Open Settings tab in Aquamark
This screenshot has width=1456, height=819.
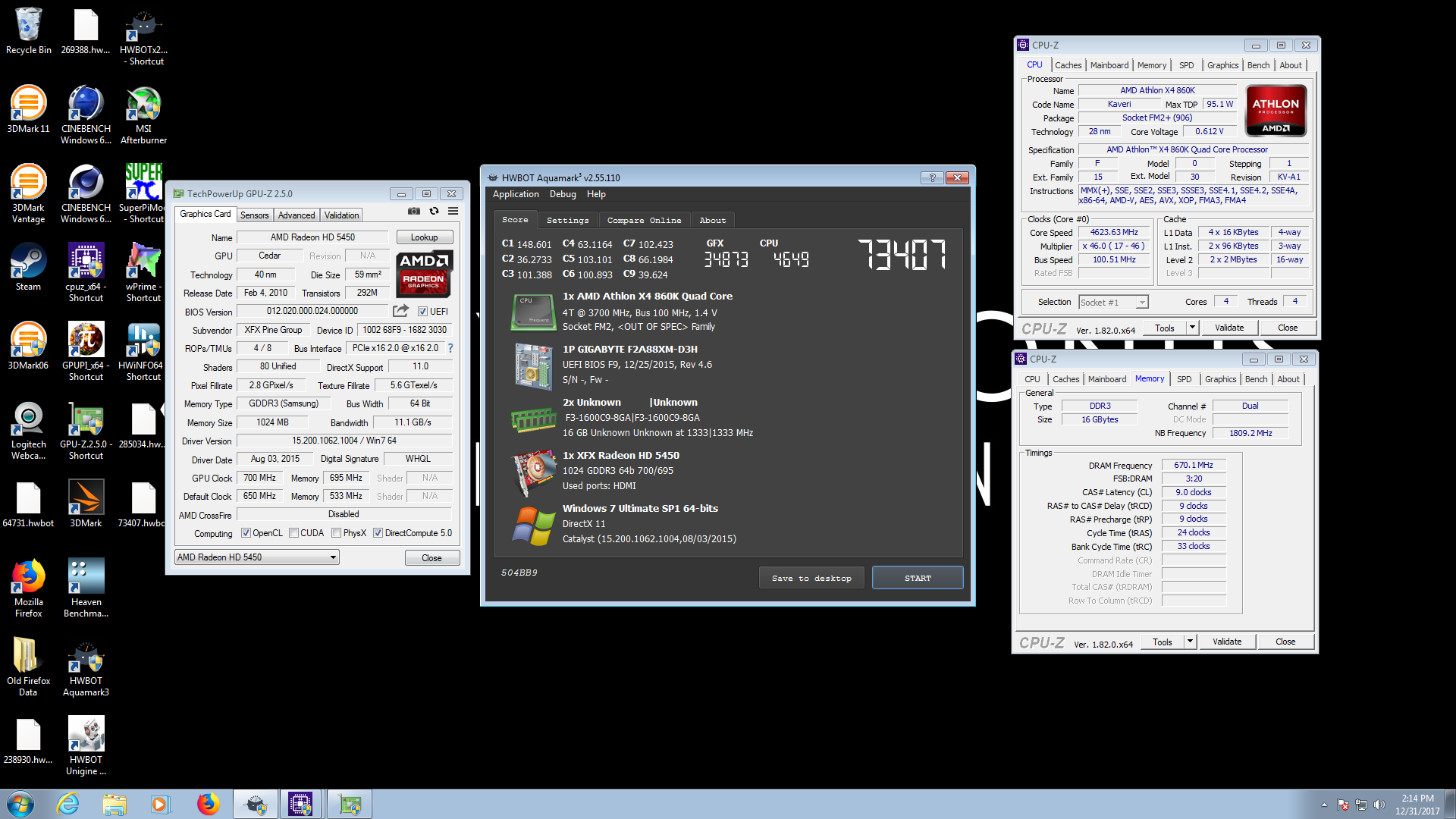point(567,220)
